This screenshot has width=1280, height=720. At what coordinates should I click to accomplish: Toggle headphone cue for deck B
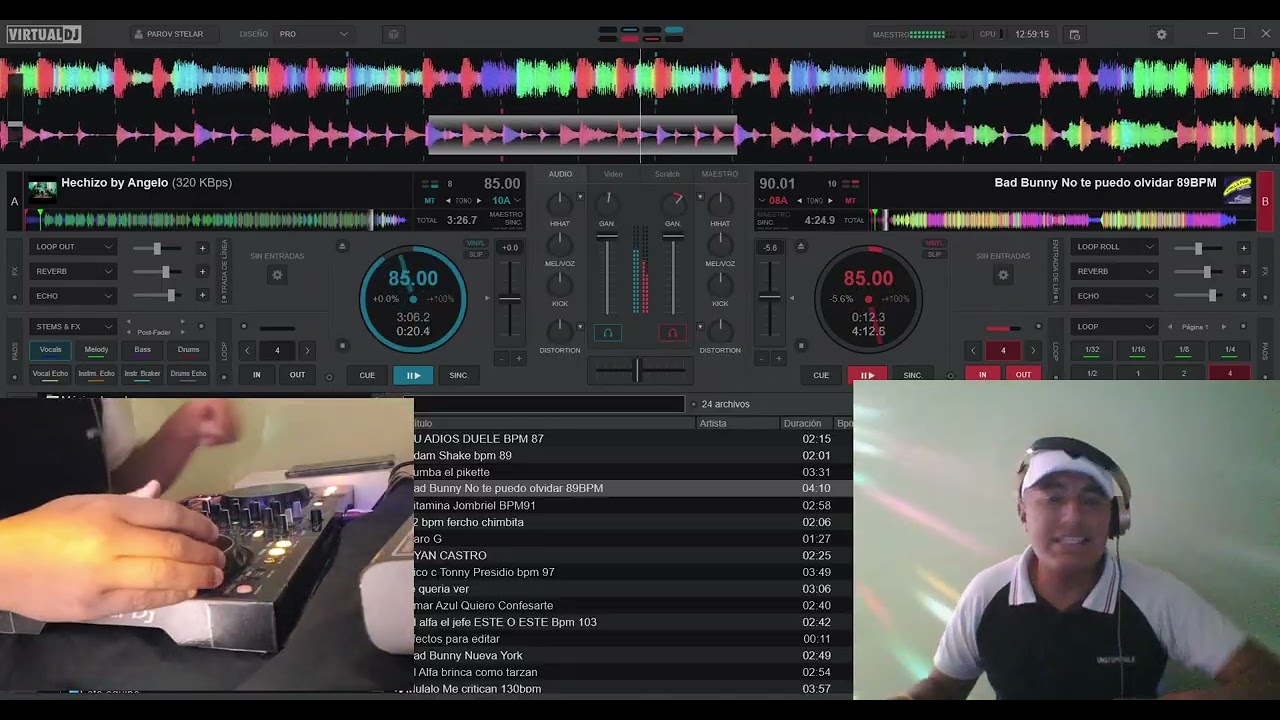click(672, 333)
